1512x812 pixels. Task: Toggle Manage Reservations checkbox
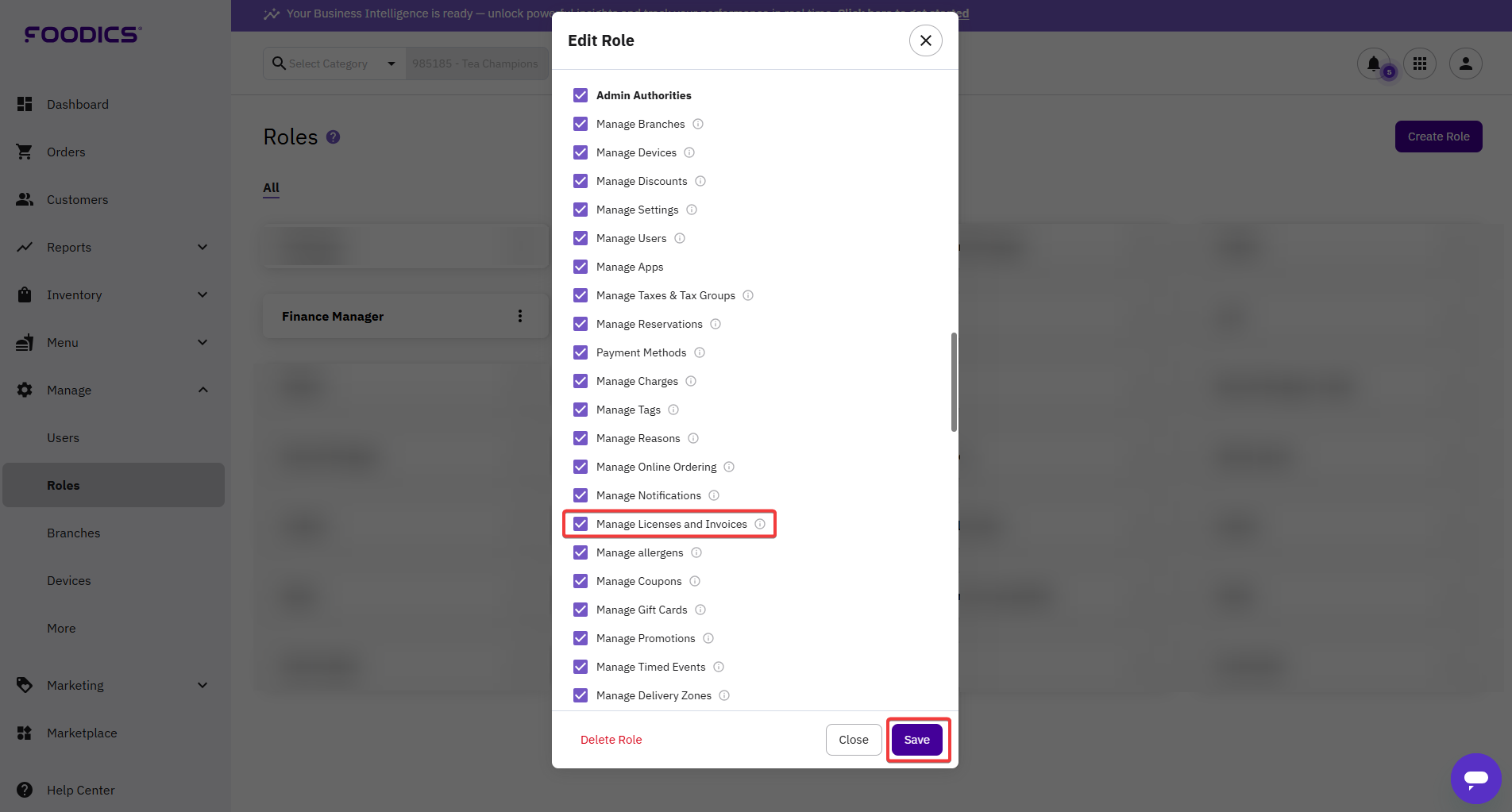(x=580, y=324)
